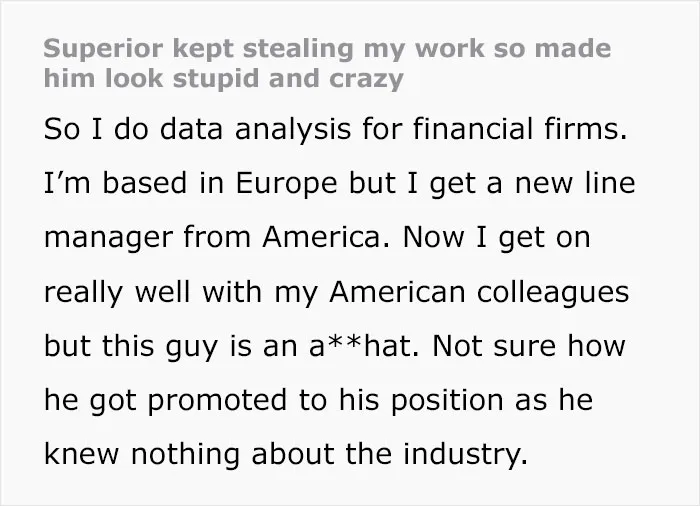This screenshot has height=506, width=700.
Task: Click the censored word "a**hat"
Action: click(x=364, y=346)
